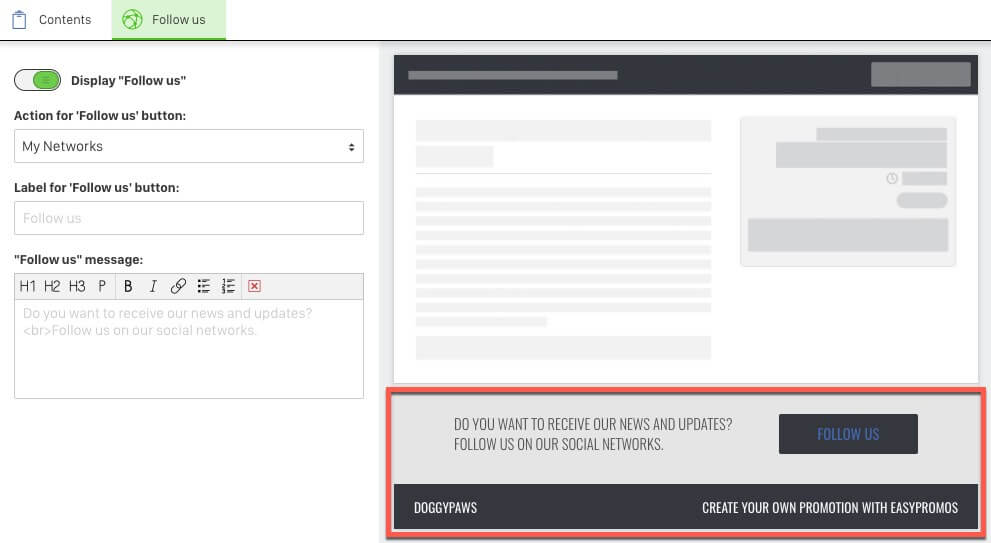Click Create your own promotion with Easypromos
Image resolution: width=991 pixels, height=543 pixels.
tap(830, 508)
